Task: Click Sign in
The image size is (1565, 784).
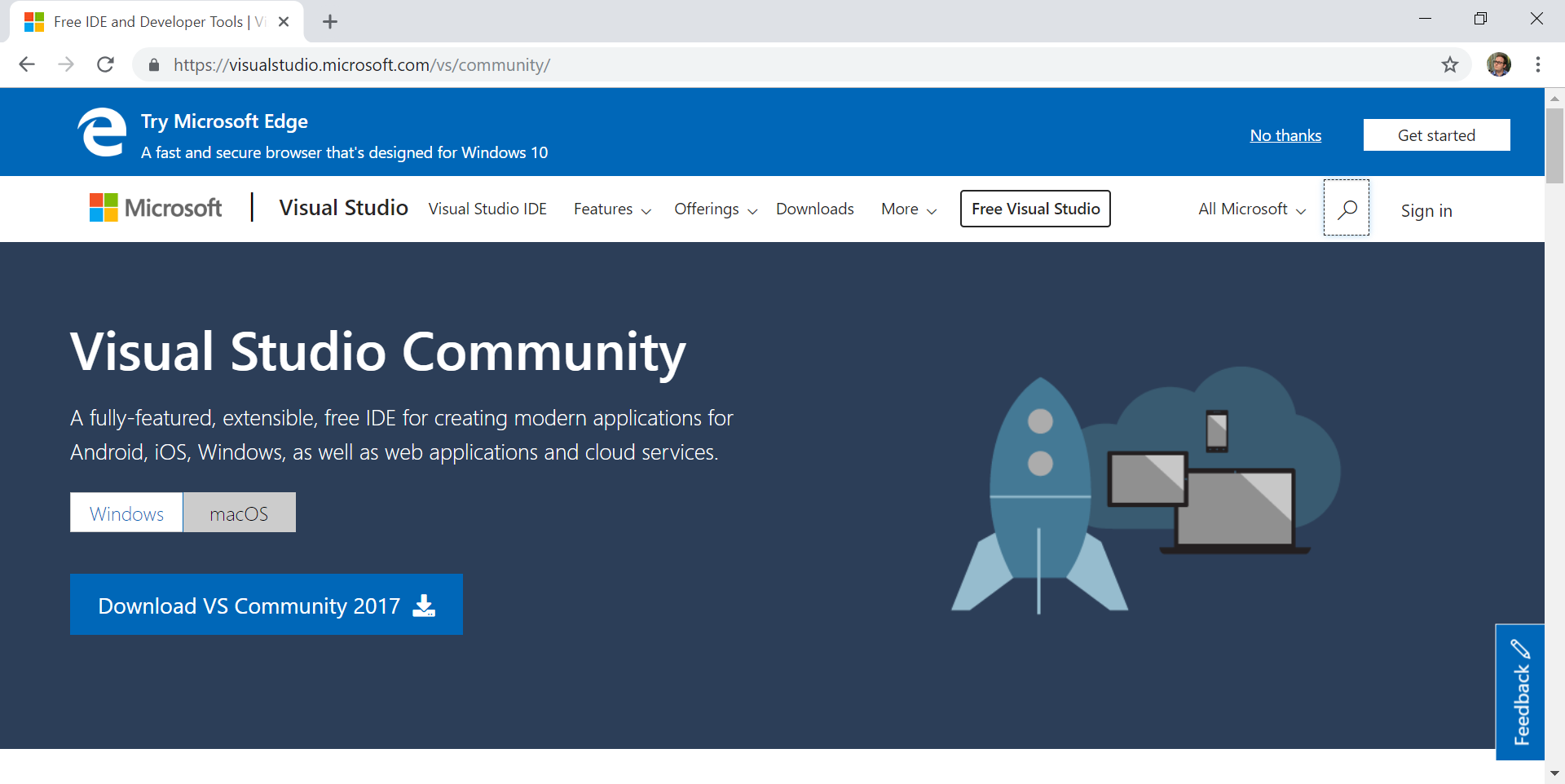Action: pyautogui.click(x=1426, y=210)
